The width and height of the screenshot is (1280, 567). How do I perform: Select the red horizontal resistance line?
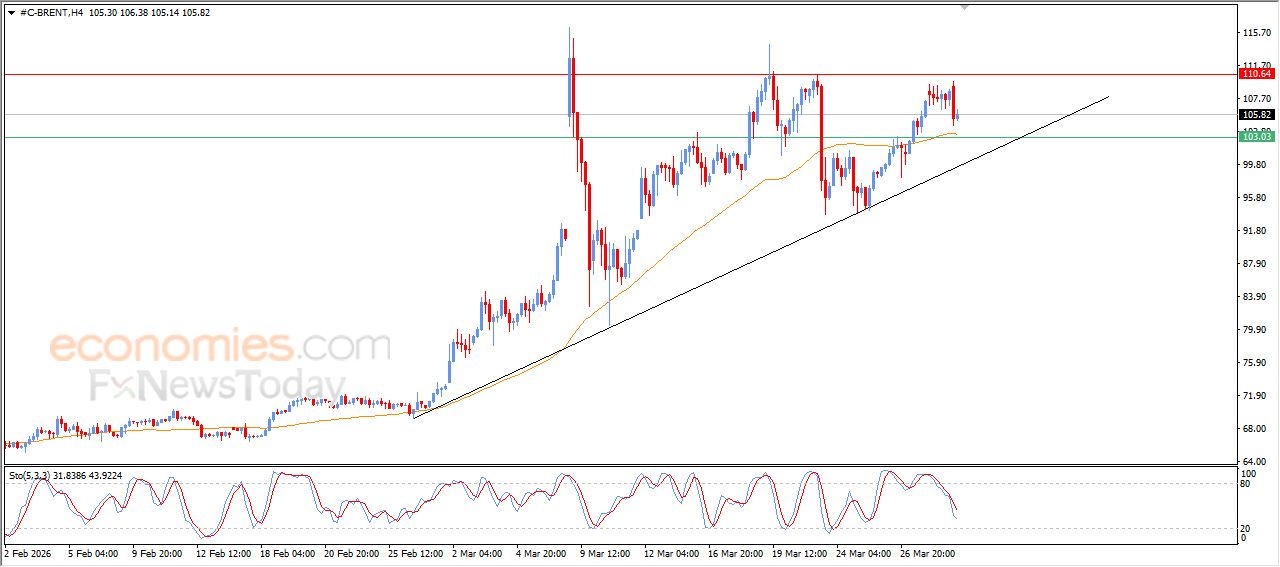coord(400,74)
